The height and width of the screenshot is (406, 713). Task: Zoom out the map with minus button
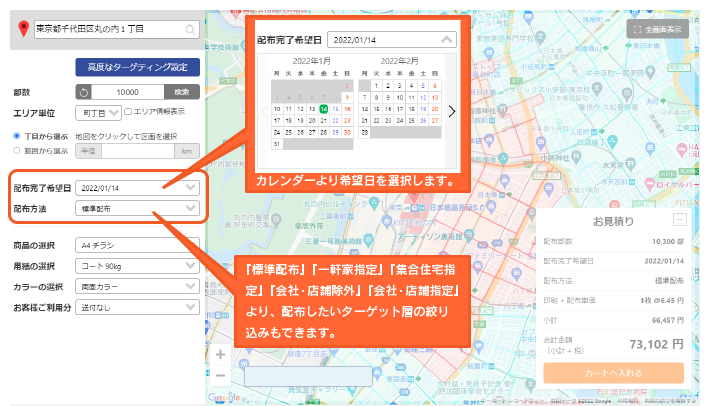pyautogui.click(x=221, y=376)
